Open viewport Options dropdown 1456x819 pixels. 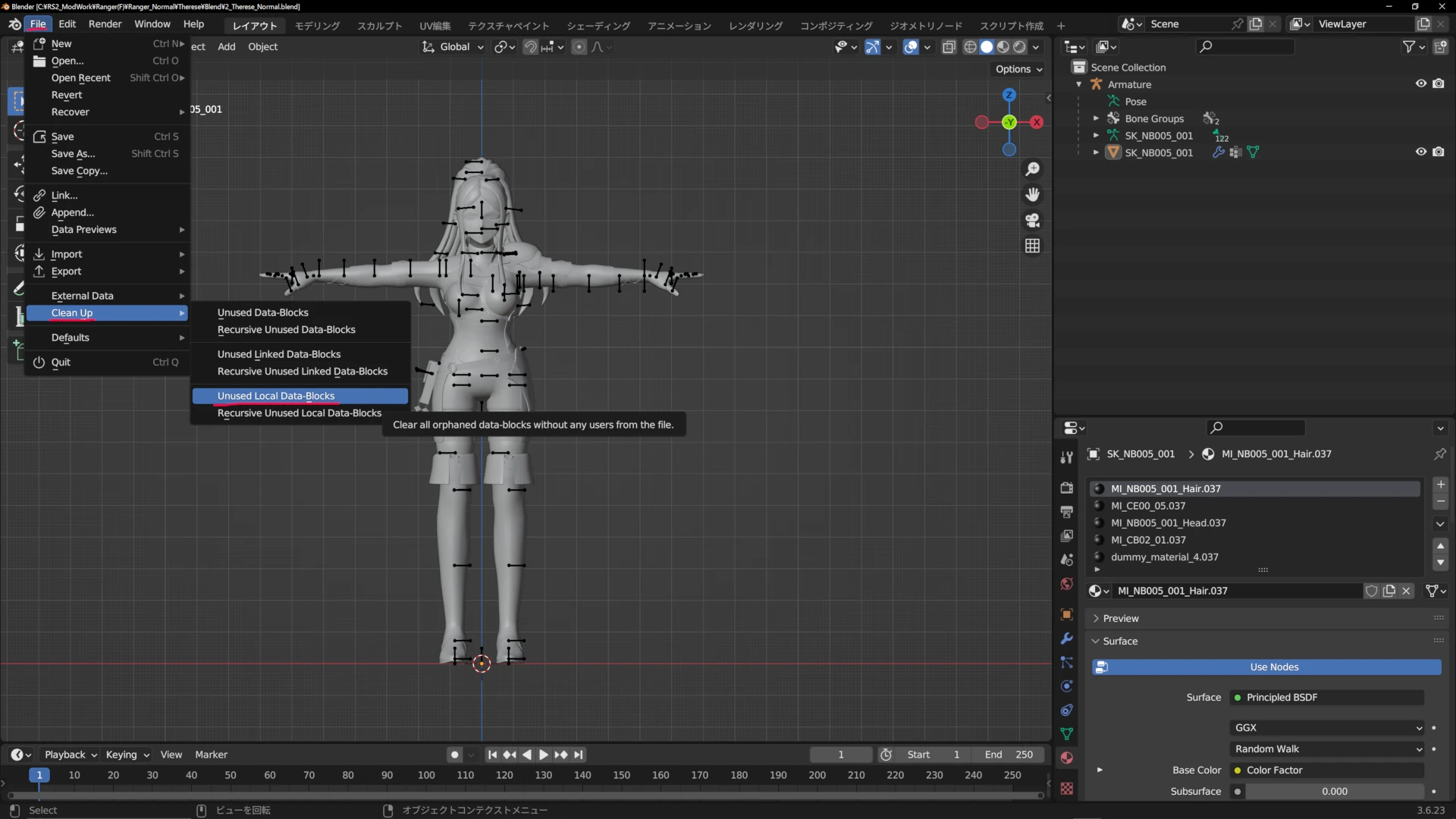tap(1018, 69)
